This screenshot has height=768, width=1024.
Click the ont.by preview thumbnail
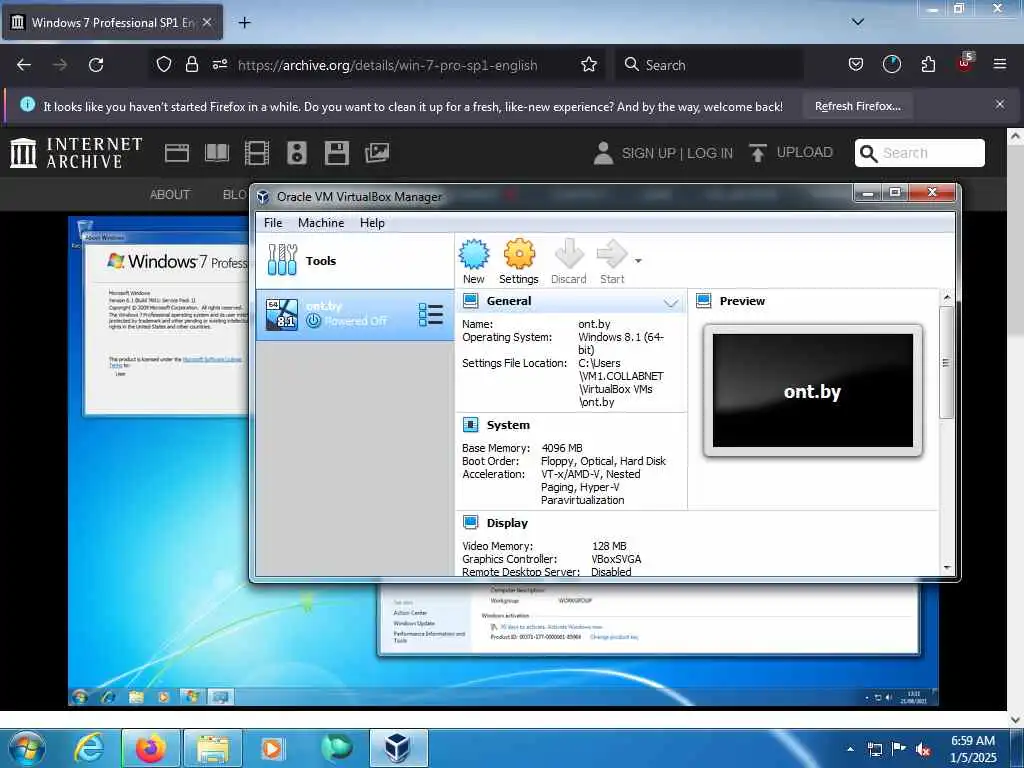click(x=812, y=391)
